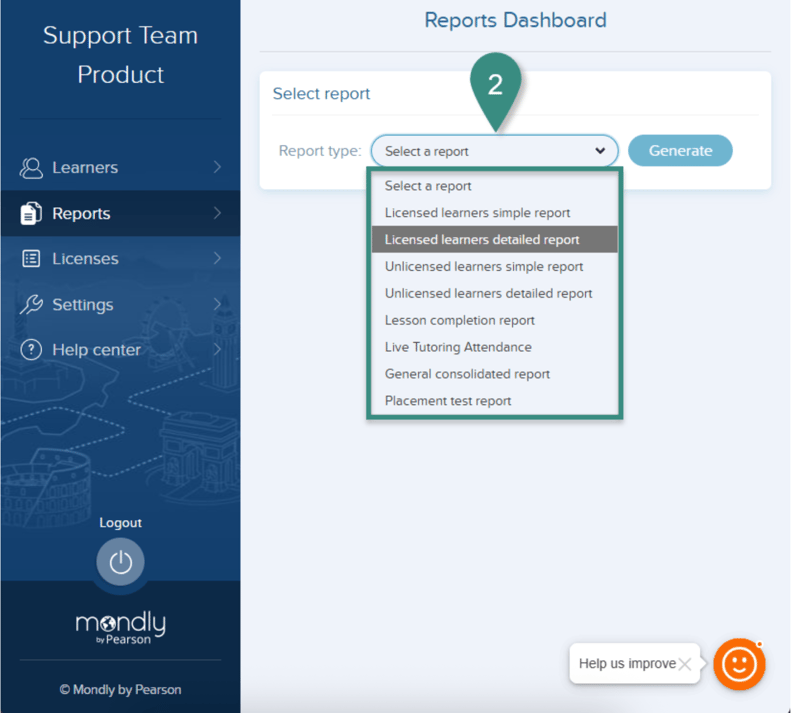Click the Licenses list icon in sidebar

(31, 259)
